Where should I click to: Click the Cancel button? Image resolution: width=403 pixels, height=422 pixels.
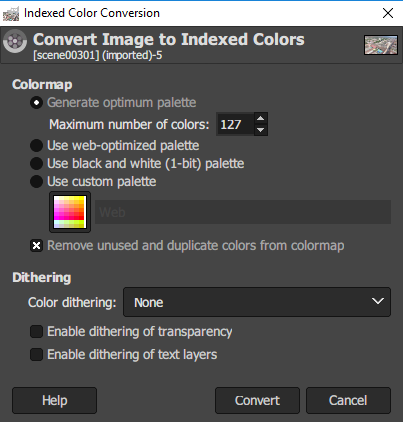(348, 400)
